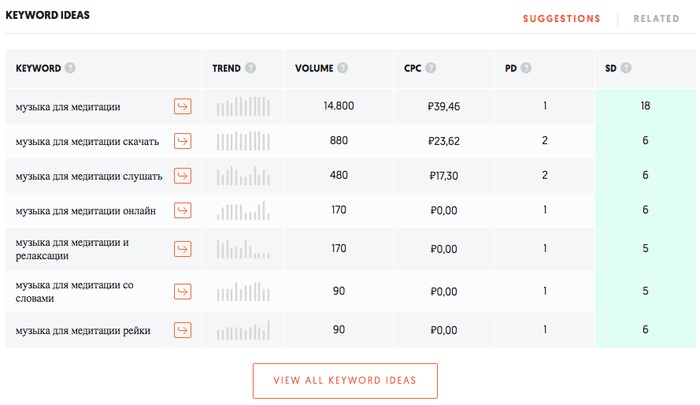Click help icon next to KEYWORD header

pyautogui.click(x=70, y=68)
